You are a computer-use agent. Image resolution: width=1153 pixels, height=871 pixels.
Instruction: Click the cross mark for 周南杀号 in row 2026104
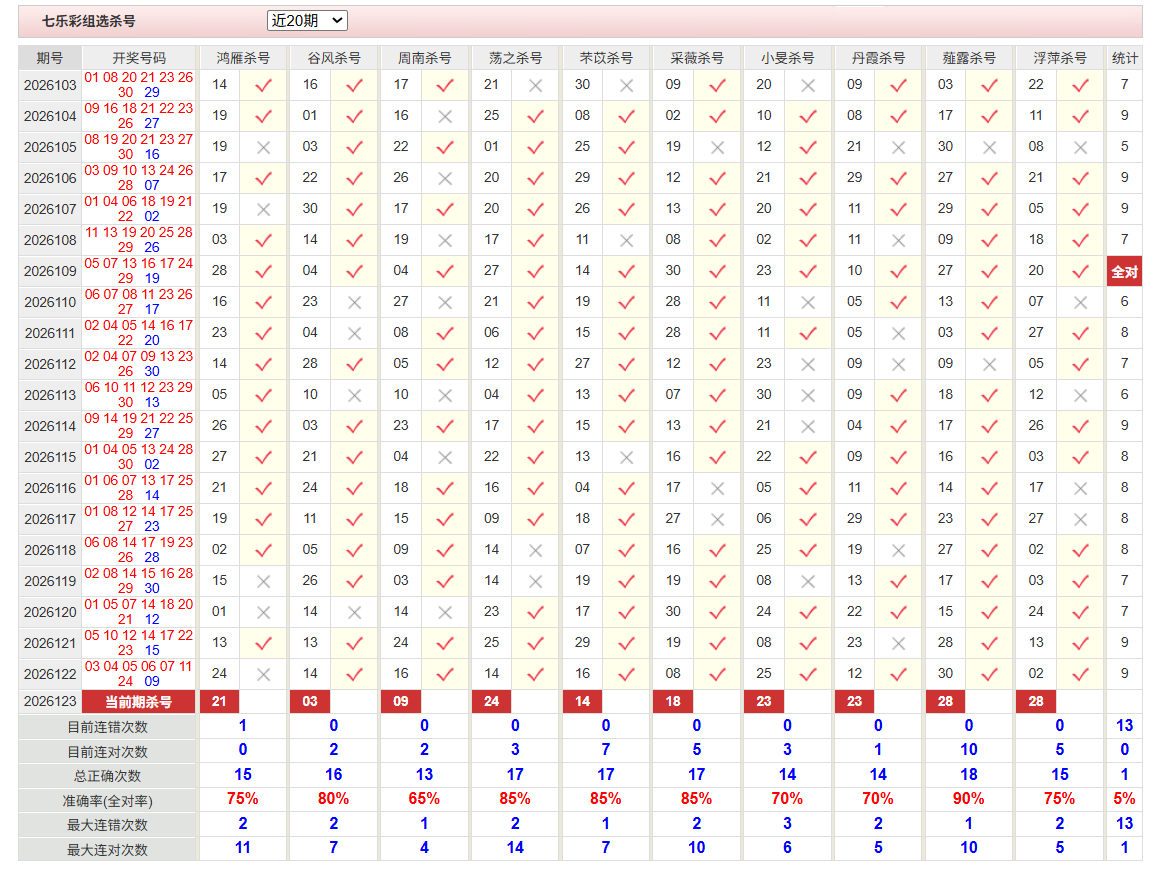click(x=445, y=116)
